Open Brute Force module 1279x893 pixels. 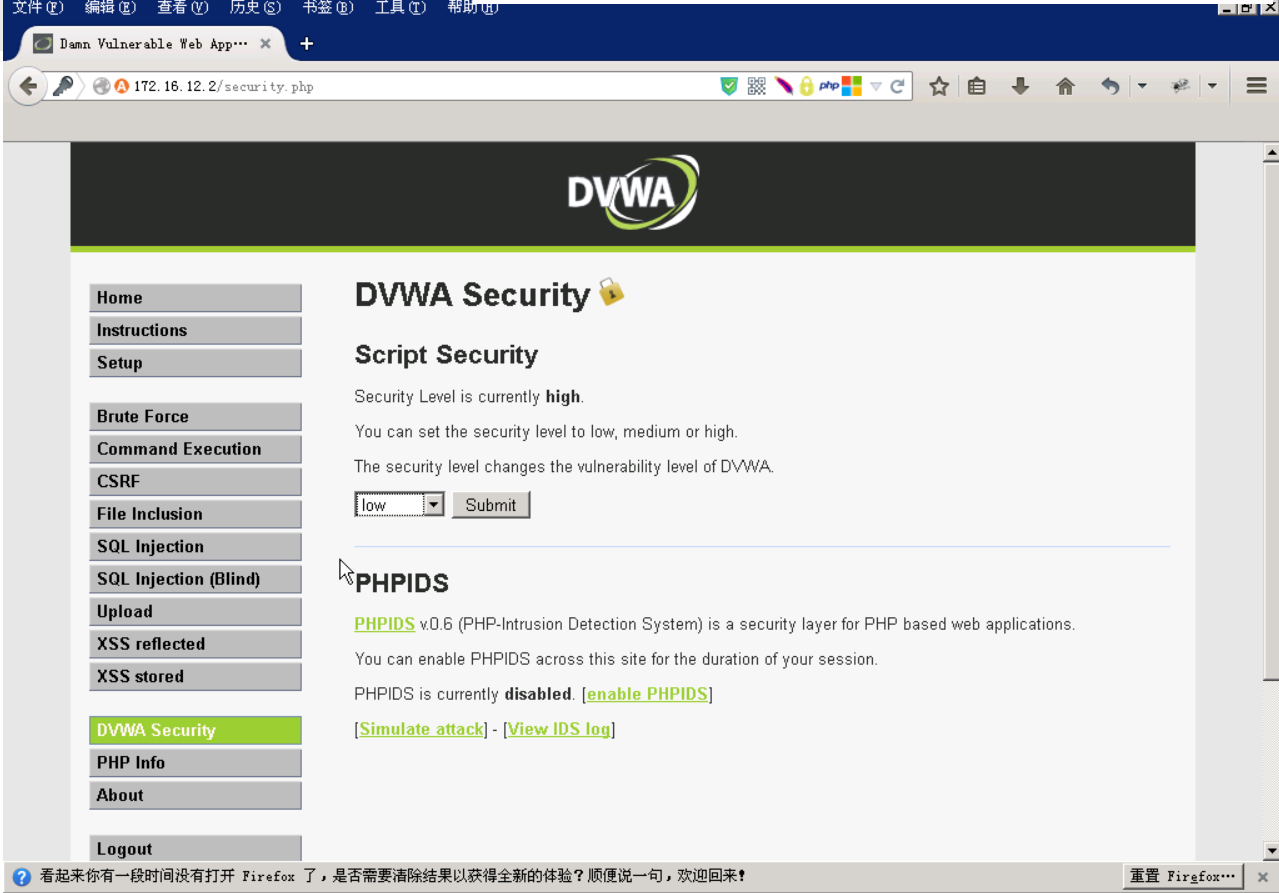tap(195, 417)
